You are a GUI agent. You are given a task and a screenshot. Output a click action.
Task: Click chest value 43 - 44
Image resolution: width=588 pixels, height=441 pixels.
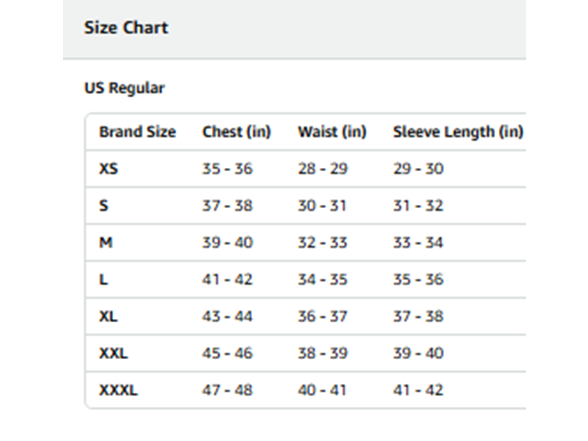pyautogui.click(x=227, y=316)
